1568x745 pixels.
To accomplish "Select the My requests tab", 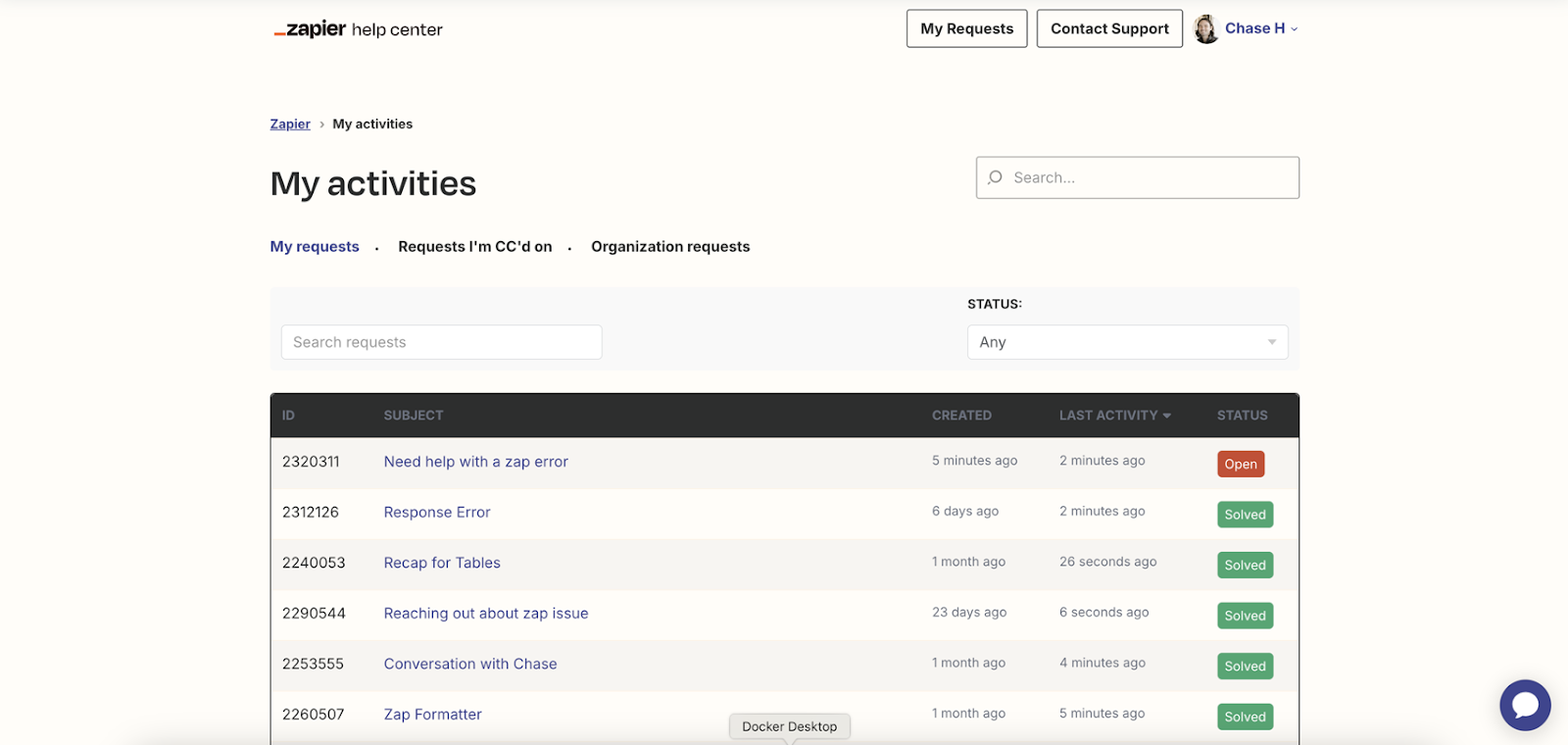I will (315, 247).
